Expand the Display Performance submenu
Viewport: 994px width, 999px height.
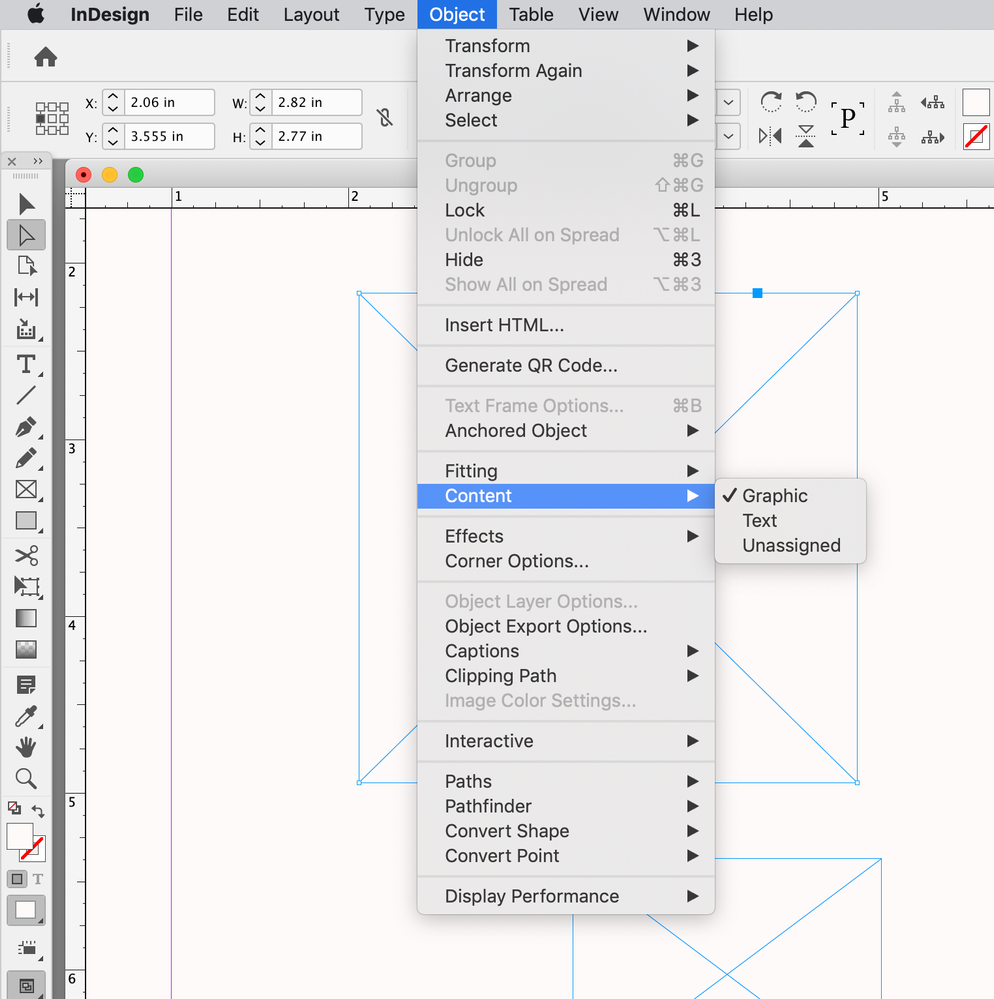pos(566,896)
